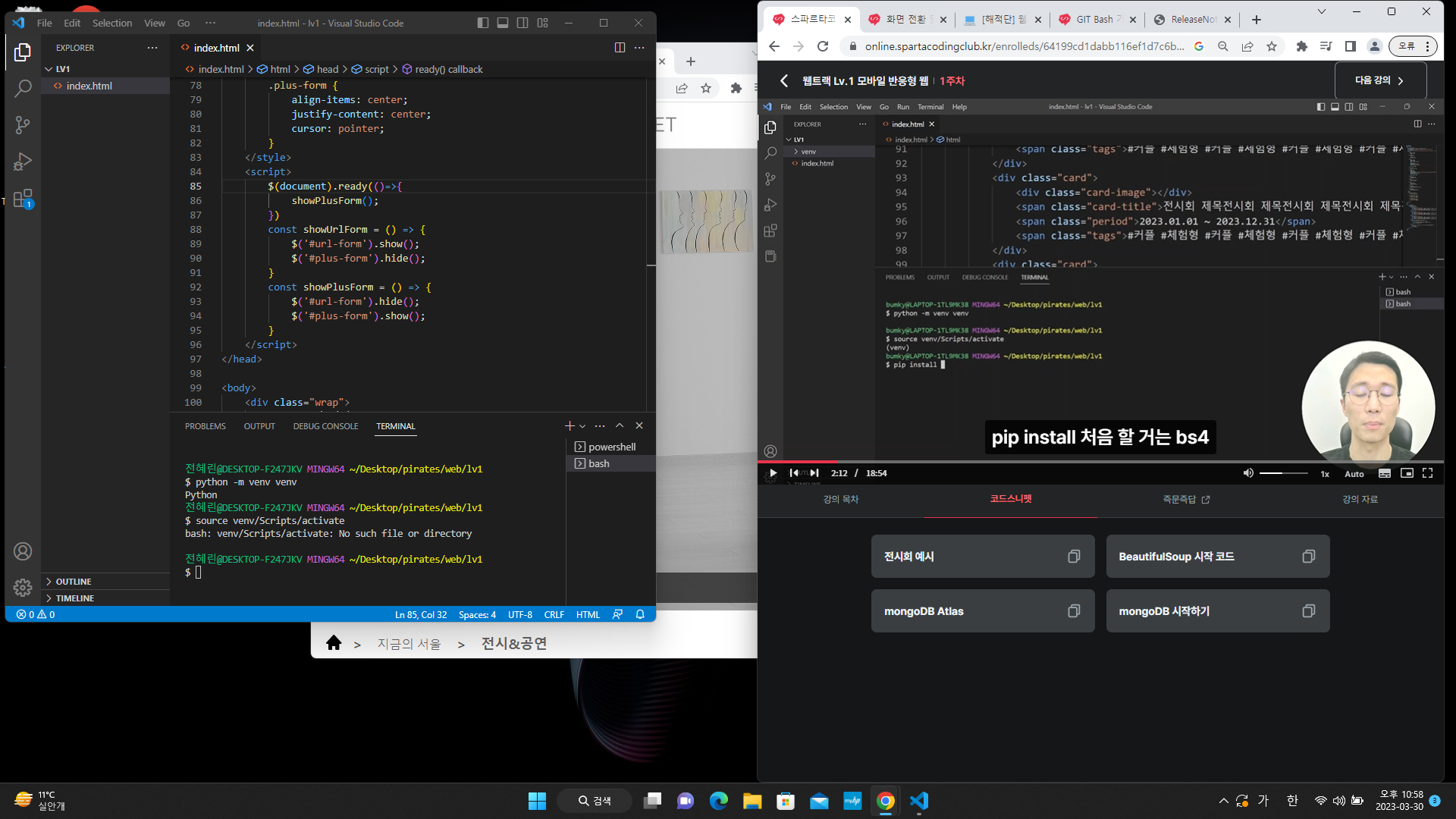Skip to next video track
Viewport: 1456px width, 819px height.
pos(814,473)
